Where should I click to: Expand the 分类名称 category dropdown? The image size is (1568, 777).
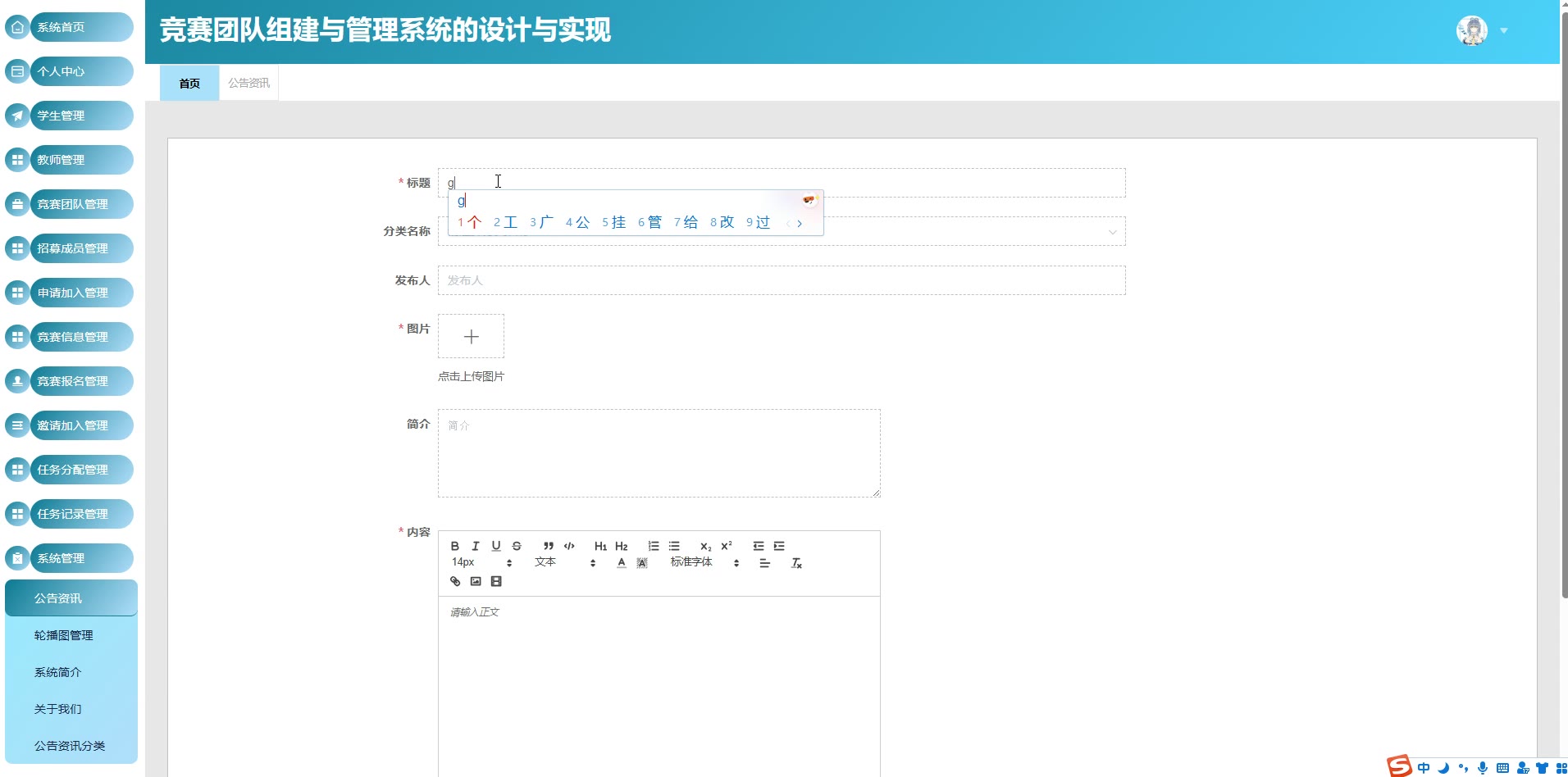(1113, 232)
